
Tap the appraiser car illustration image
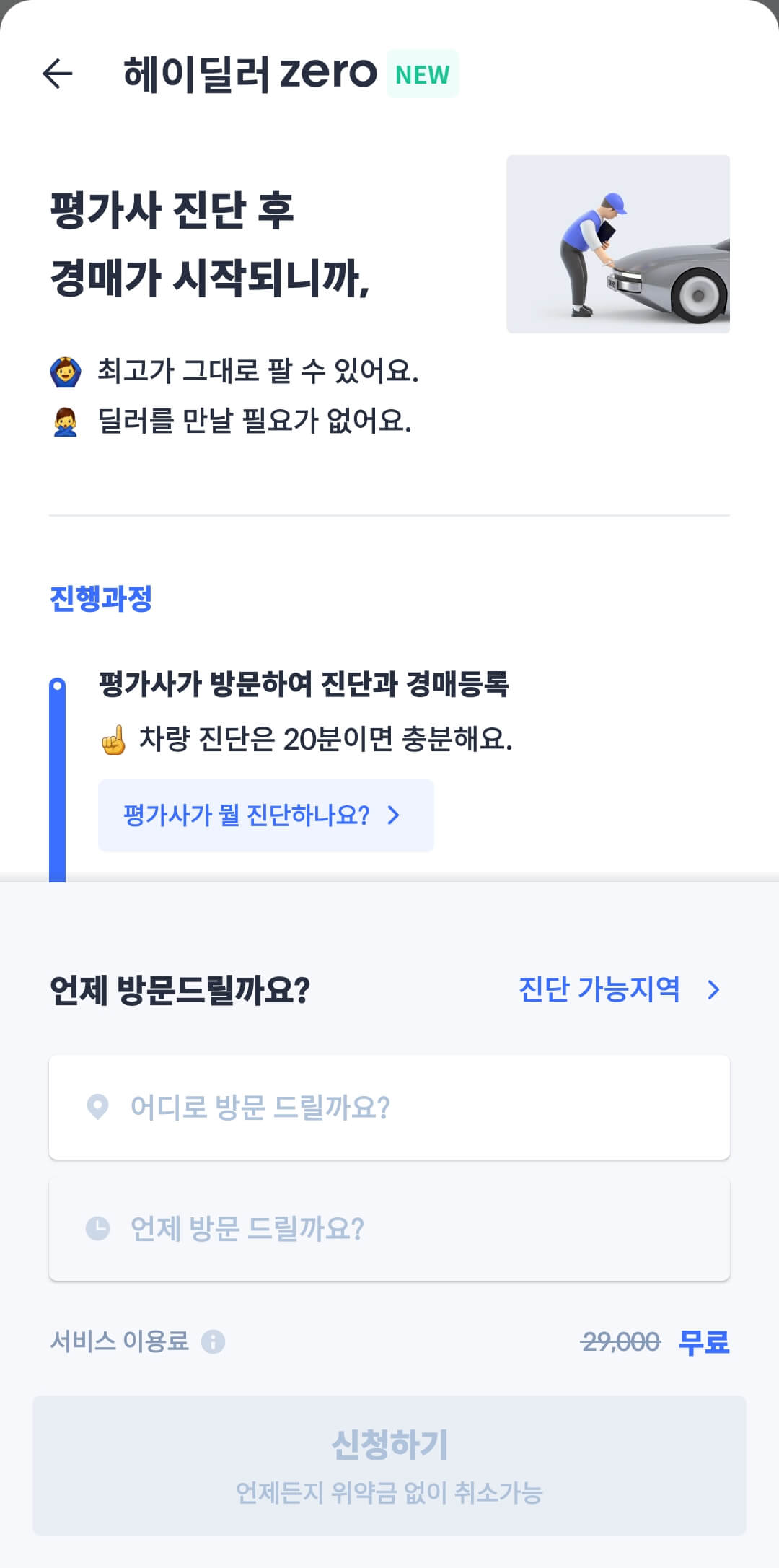pyautogui.click(x=619, y=243)
